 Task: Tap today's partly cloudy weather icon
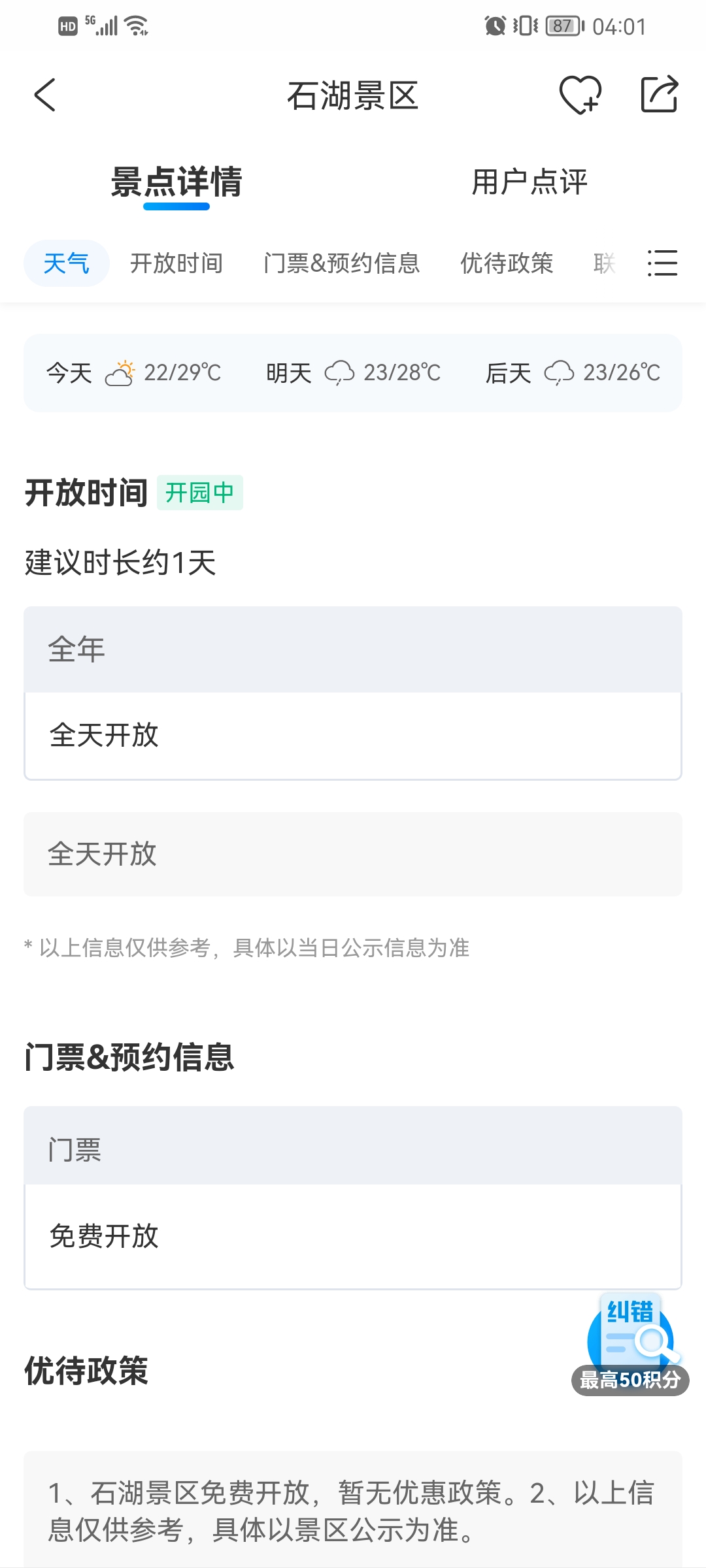tap(120, 373)
